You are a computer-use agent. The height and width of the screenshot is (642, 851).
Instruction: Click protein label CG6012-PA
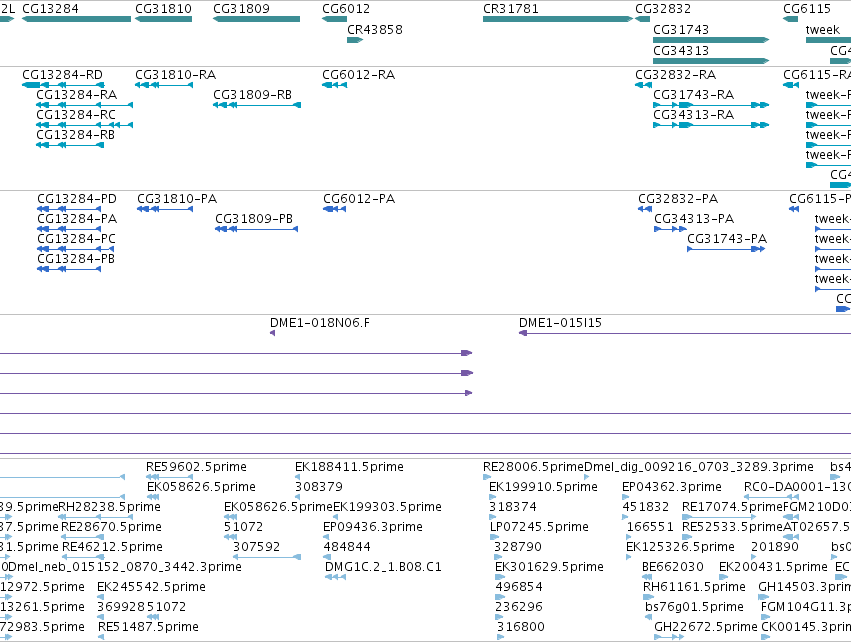[359, 199]
